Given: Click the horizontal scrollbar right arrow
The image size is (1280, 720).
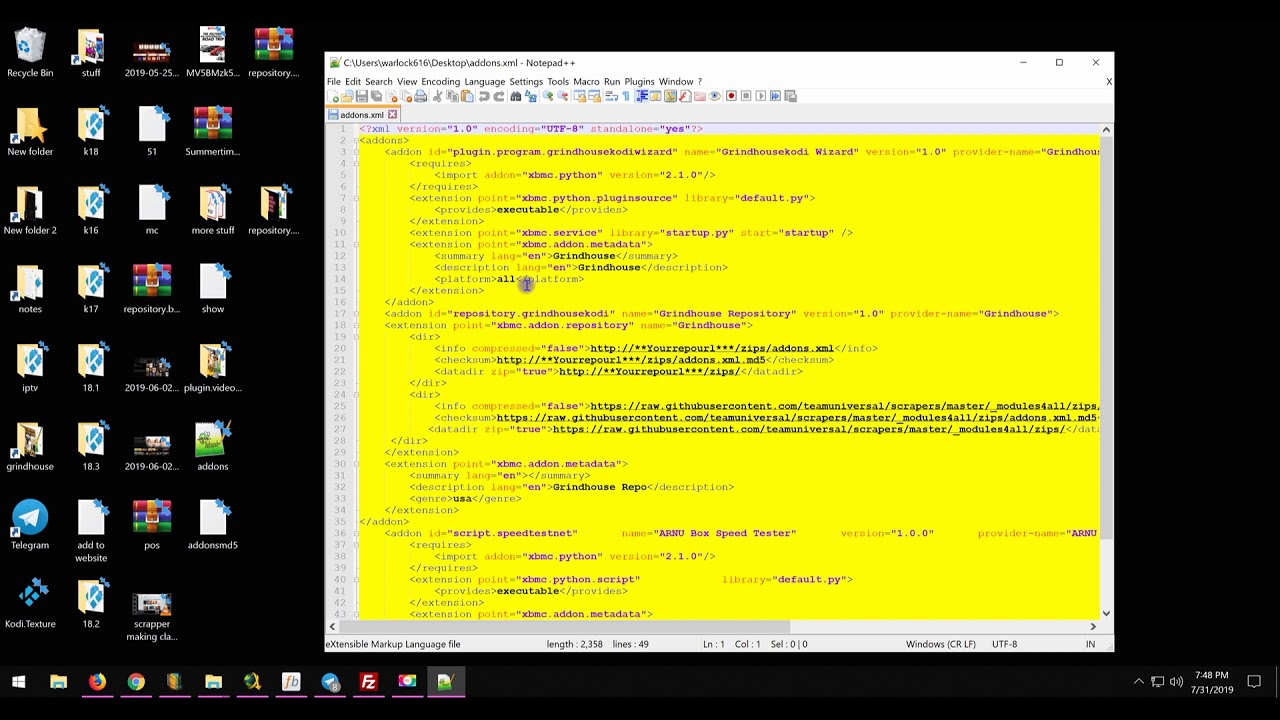Looking at the screenshot, I should (1093, 627).
